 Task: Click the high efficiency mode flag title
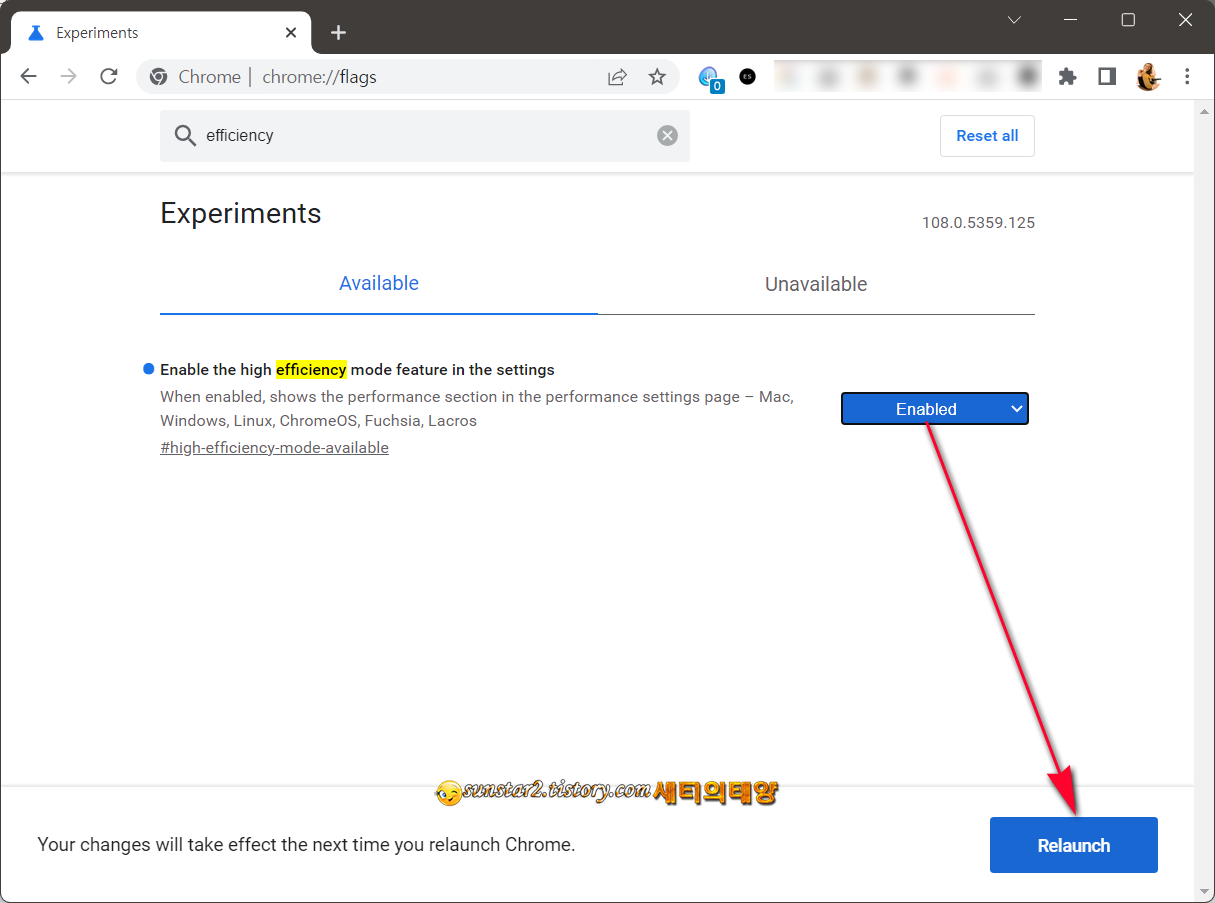coord(357,370)
